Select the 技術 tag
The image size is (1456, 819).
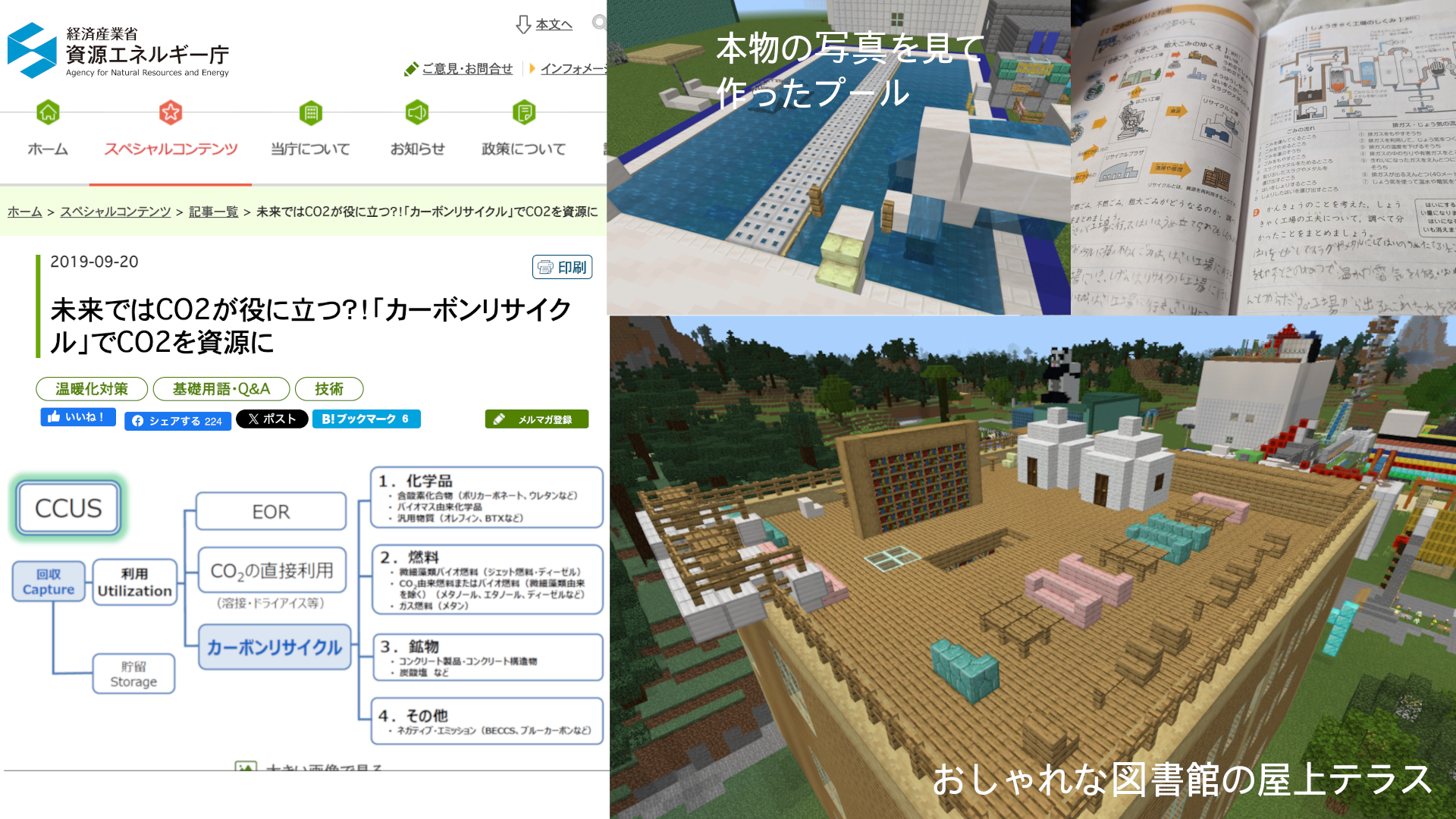point(329,389)
